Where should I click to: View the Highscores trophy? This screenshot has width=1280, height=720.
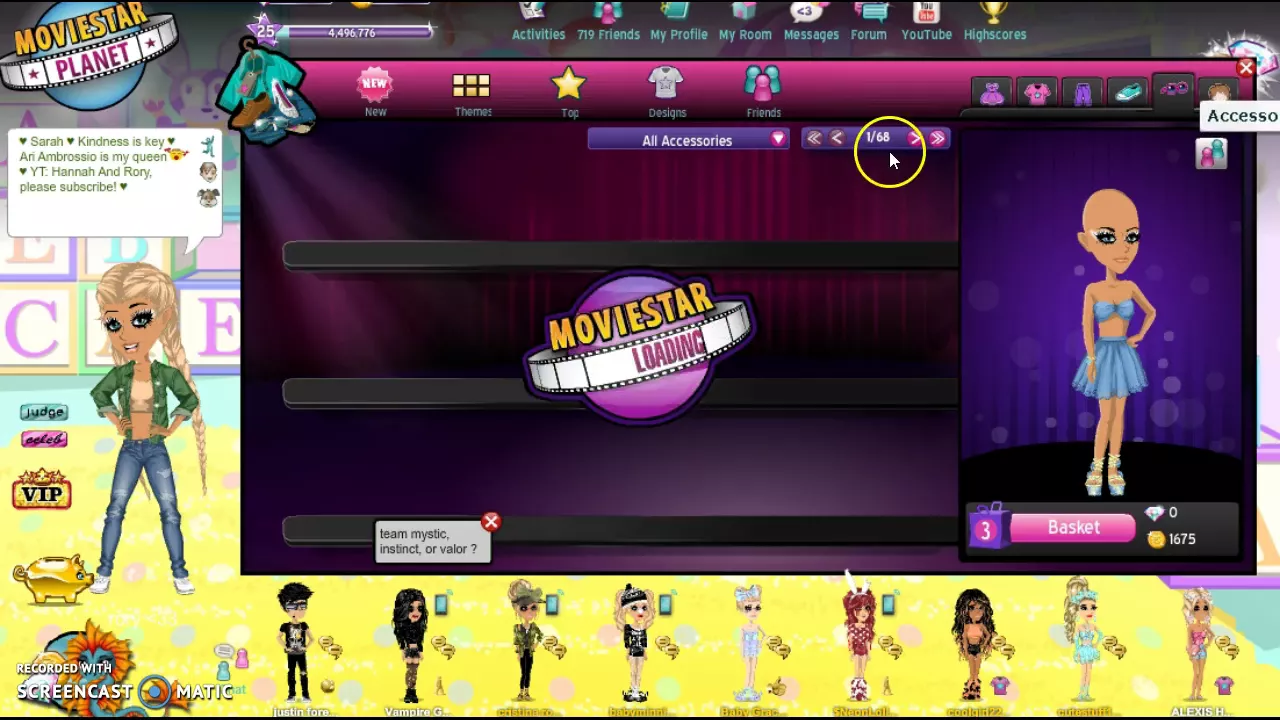(x=995, y=22)
